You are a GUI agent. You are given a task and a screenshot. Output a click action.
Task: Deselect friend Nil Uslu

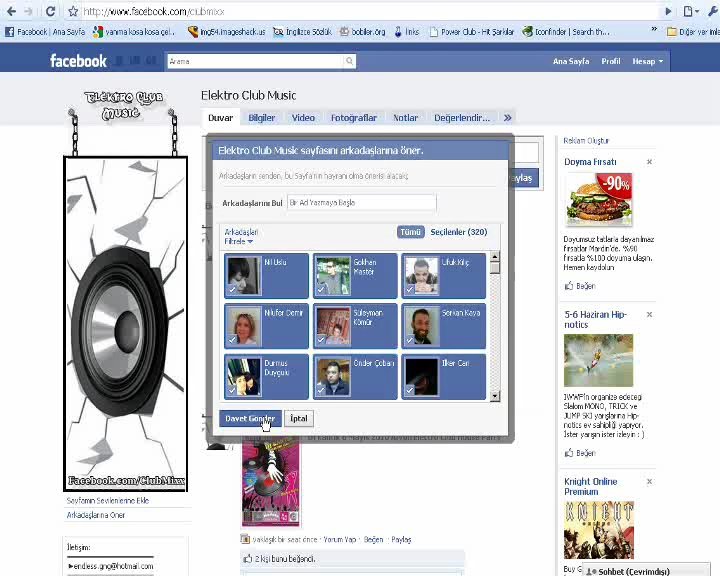pos(266,276)
